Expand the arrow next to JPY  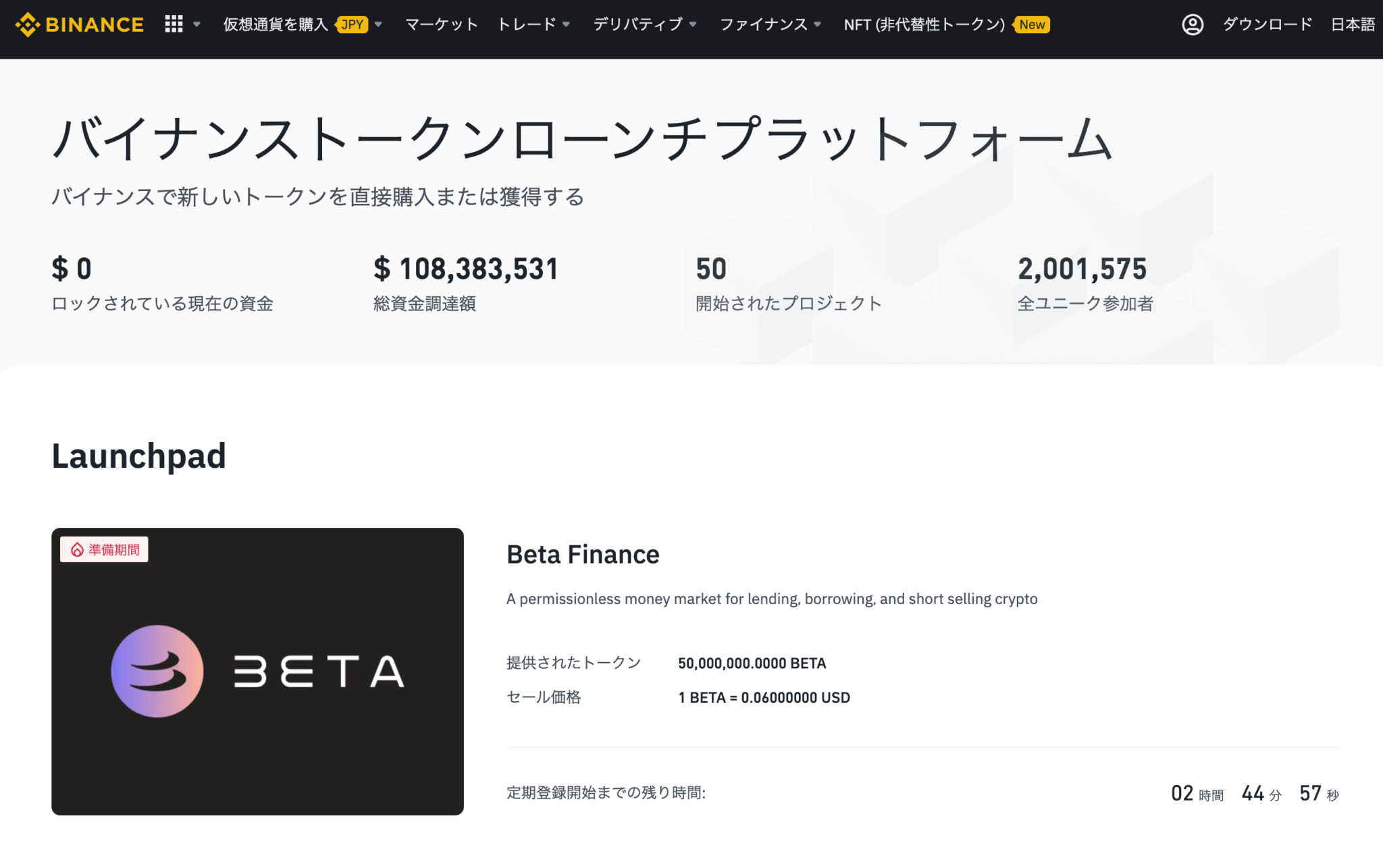378,24
